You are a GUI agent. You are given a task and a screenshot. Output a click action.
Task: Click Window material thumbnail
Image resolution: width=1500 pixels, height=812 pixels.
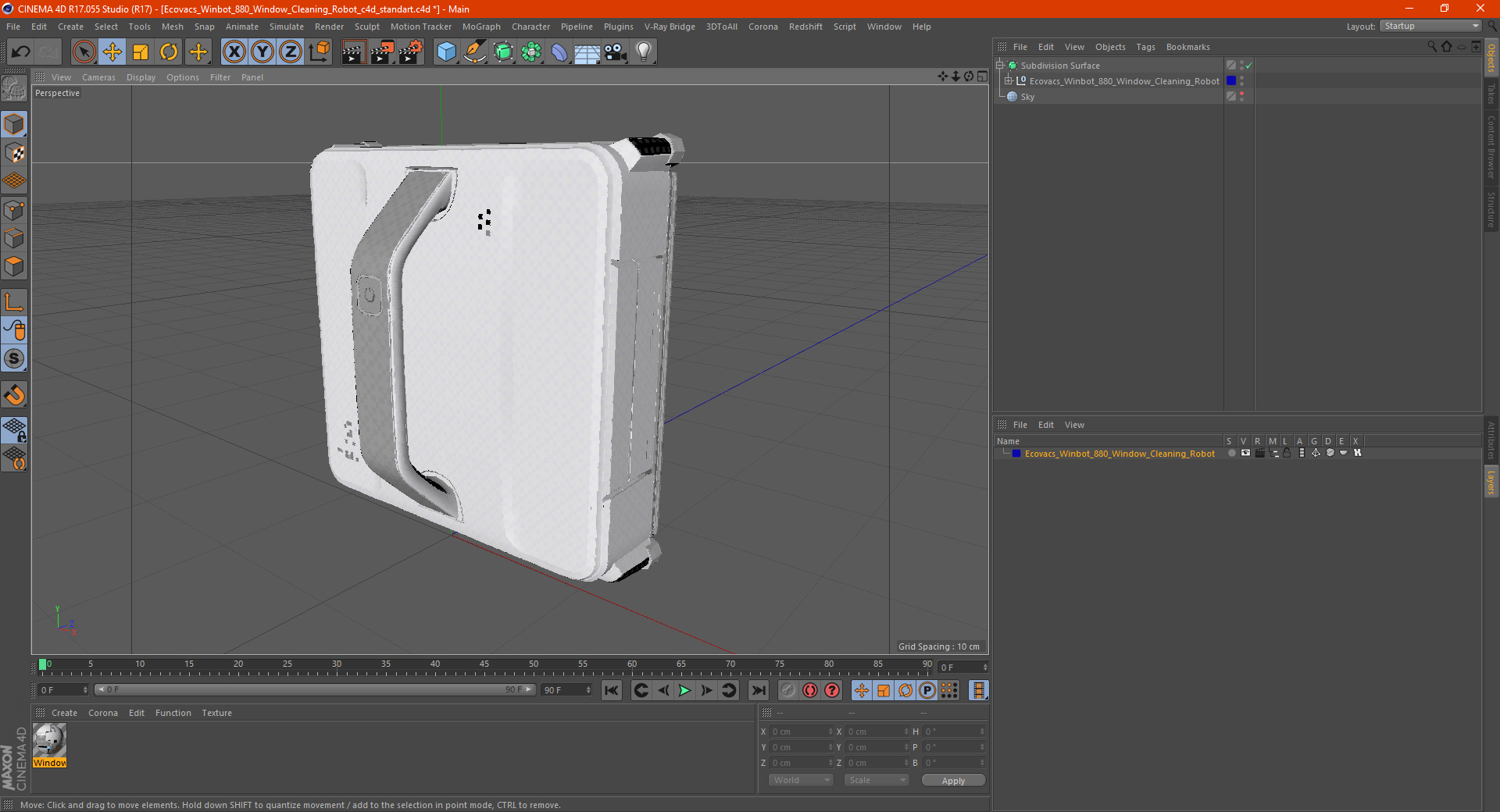coord(50,740)
